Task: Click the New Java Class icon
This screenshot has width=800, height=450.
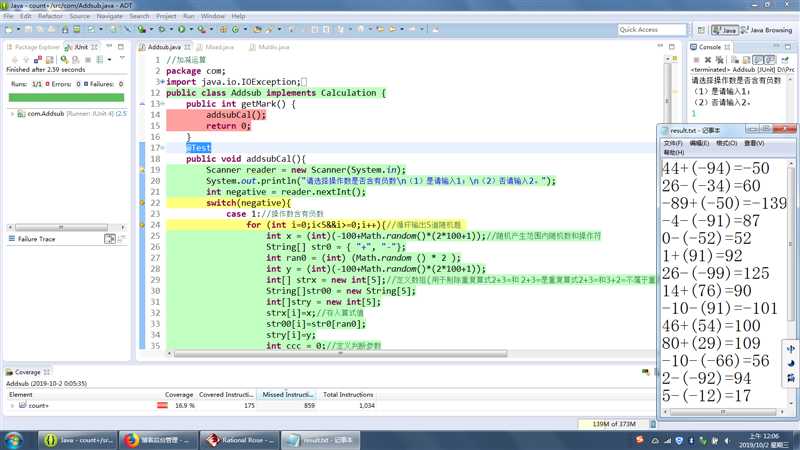Action: pyautogui.click(x=235, y=29)
